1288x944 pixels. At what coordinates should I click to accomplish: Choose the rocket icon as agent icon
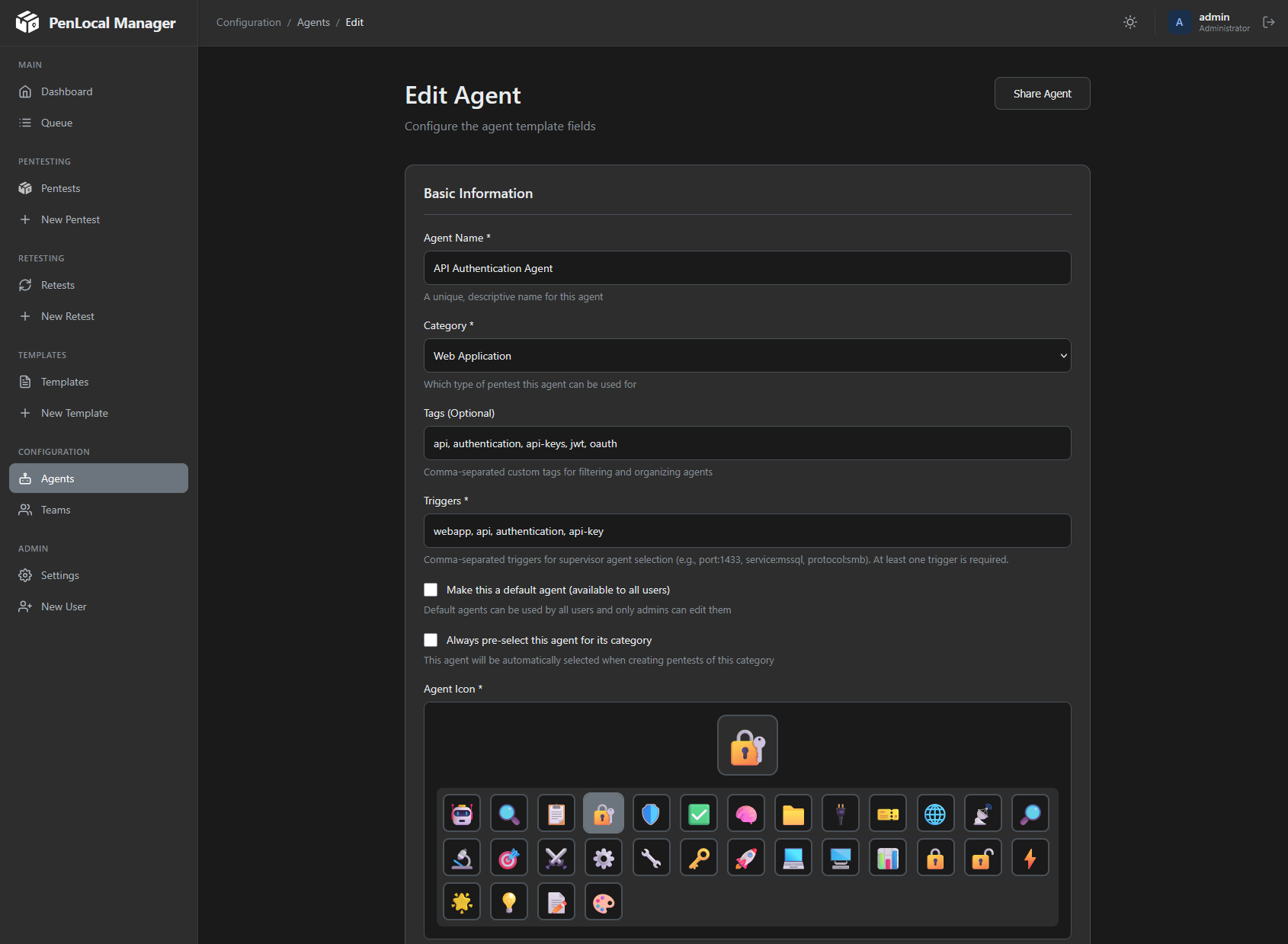[x=745, y=857]
